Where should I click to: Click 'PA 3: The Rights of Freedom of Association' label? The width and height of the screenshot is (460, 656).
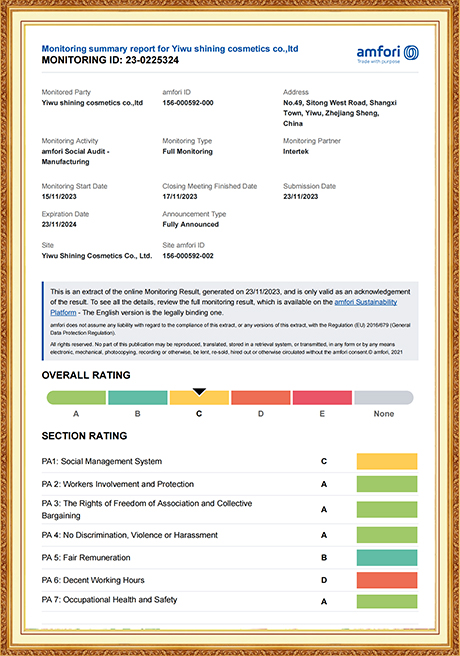click(x=146, y=510)
